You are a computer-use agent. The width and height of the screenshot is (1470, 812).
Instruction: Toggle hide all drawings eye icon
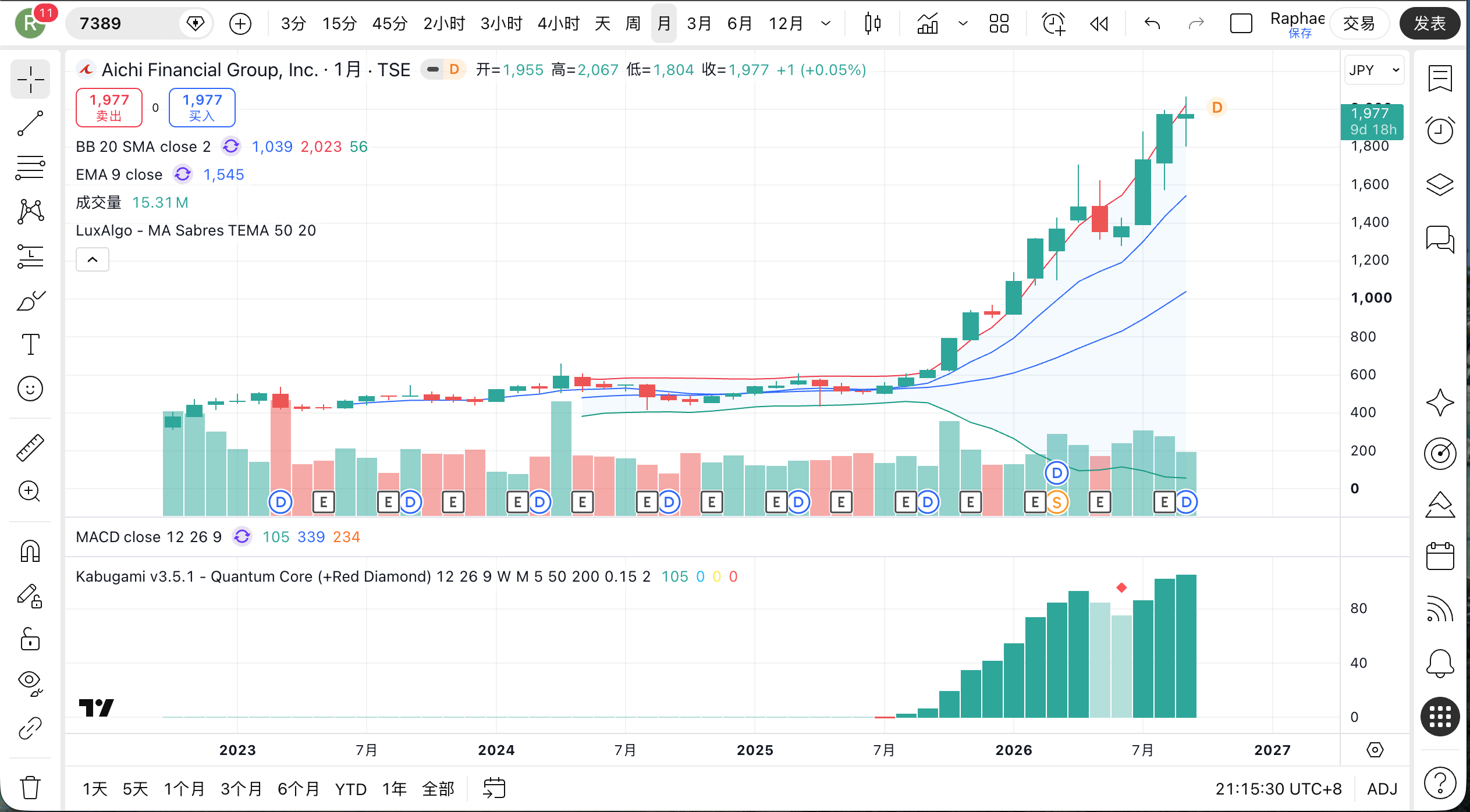coord(30,683)
